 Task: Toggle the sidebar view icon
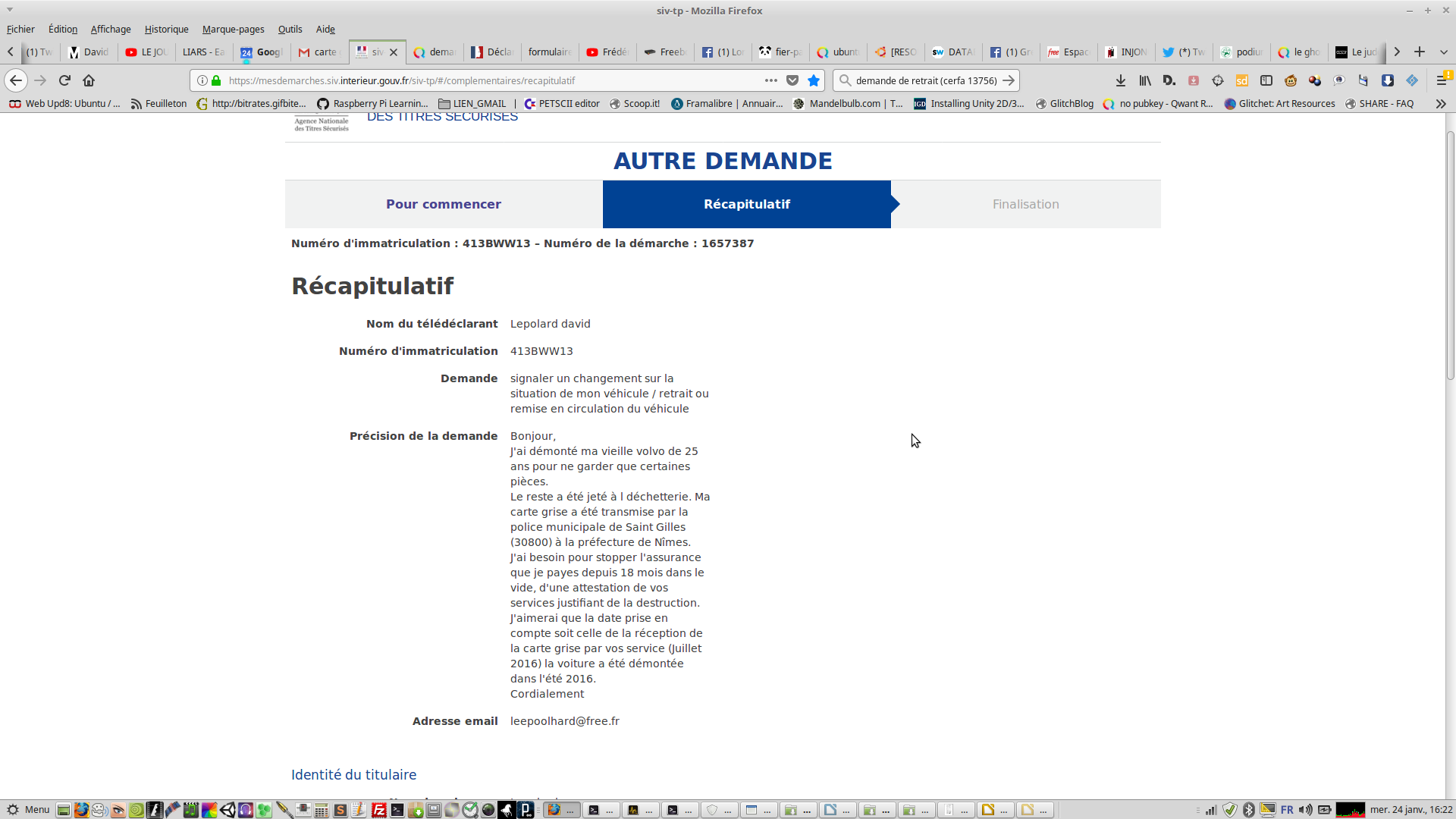click(1266, 80)
